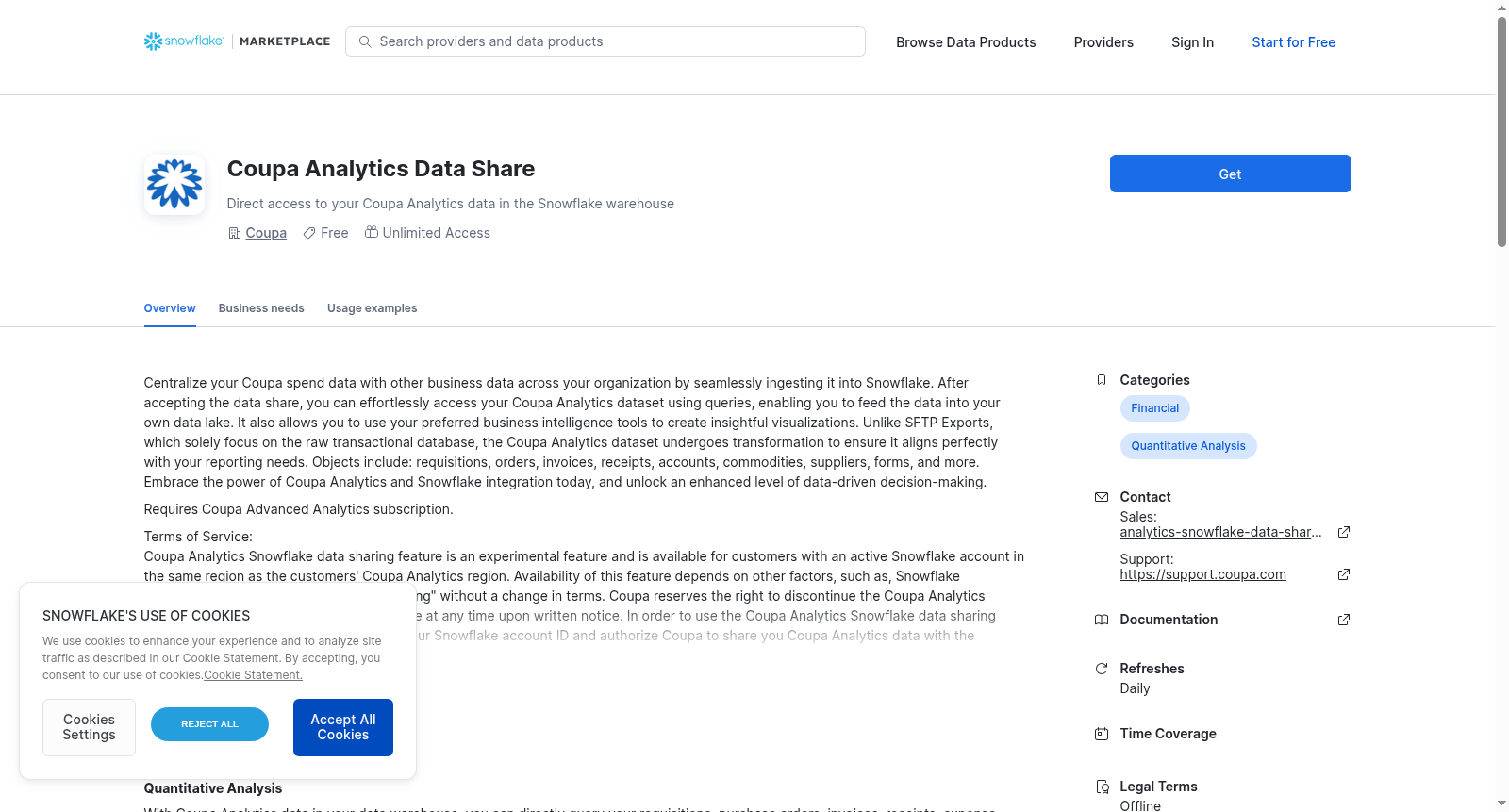This screenshot has width=1509, height=812.
Task: Click the 'Terms of Service:' text
Action: (x=198, y=537)
